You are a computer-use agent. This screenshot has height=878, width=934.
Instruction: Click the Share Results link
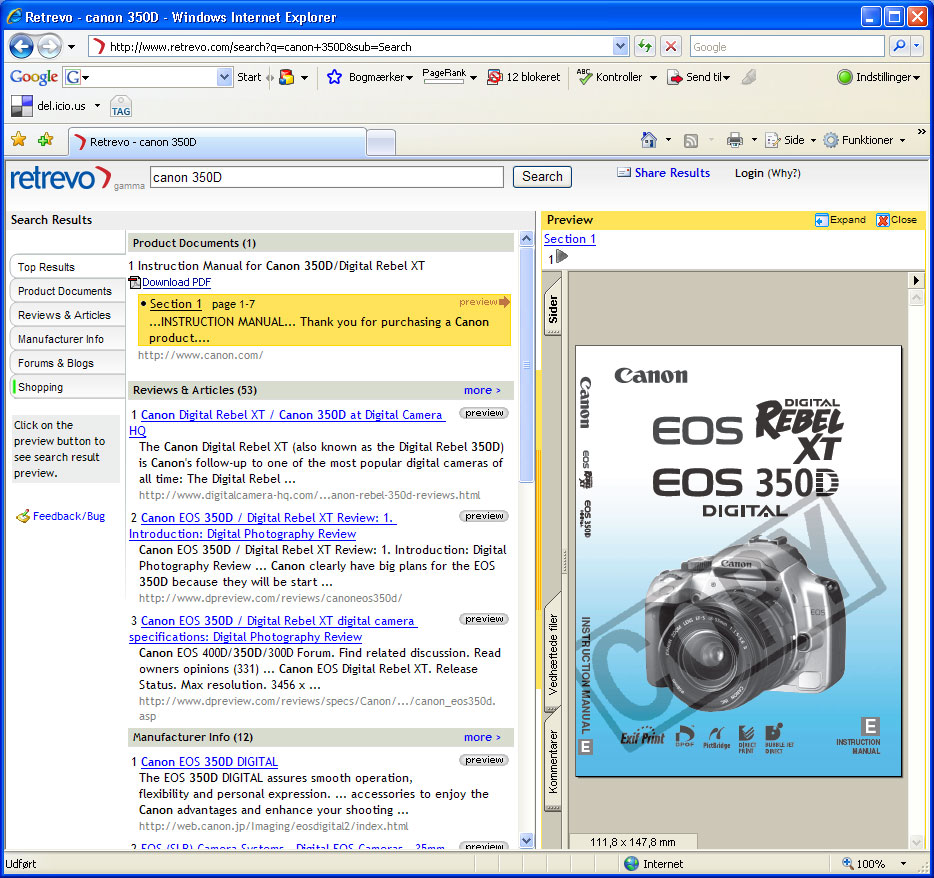pyautogui.click(x=671, y=173)
